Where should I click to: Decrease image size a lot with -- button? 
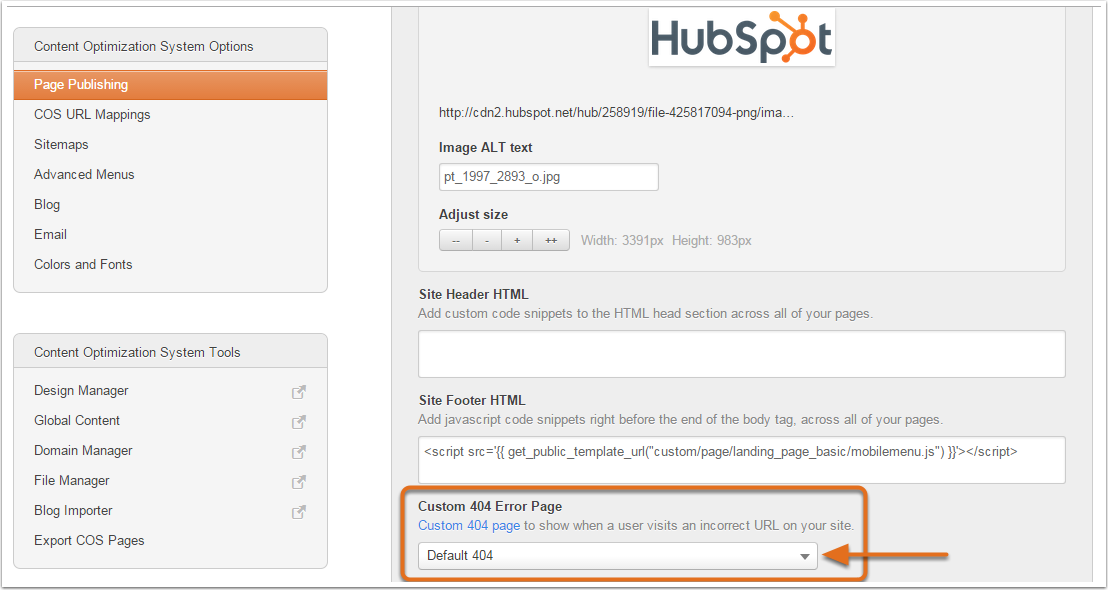456,240
